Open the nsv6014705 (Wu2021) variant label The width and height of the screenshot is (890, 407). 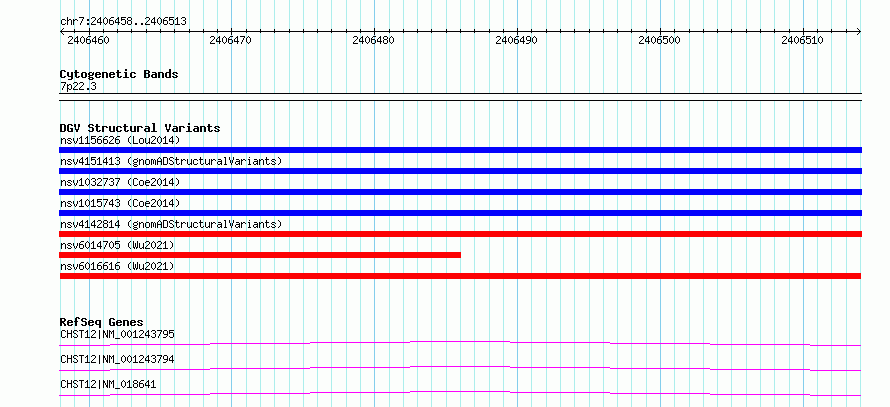pos(117,245)
